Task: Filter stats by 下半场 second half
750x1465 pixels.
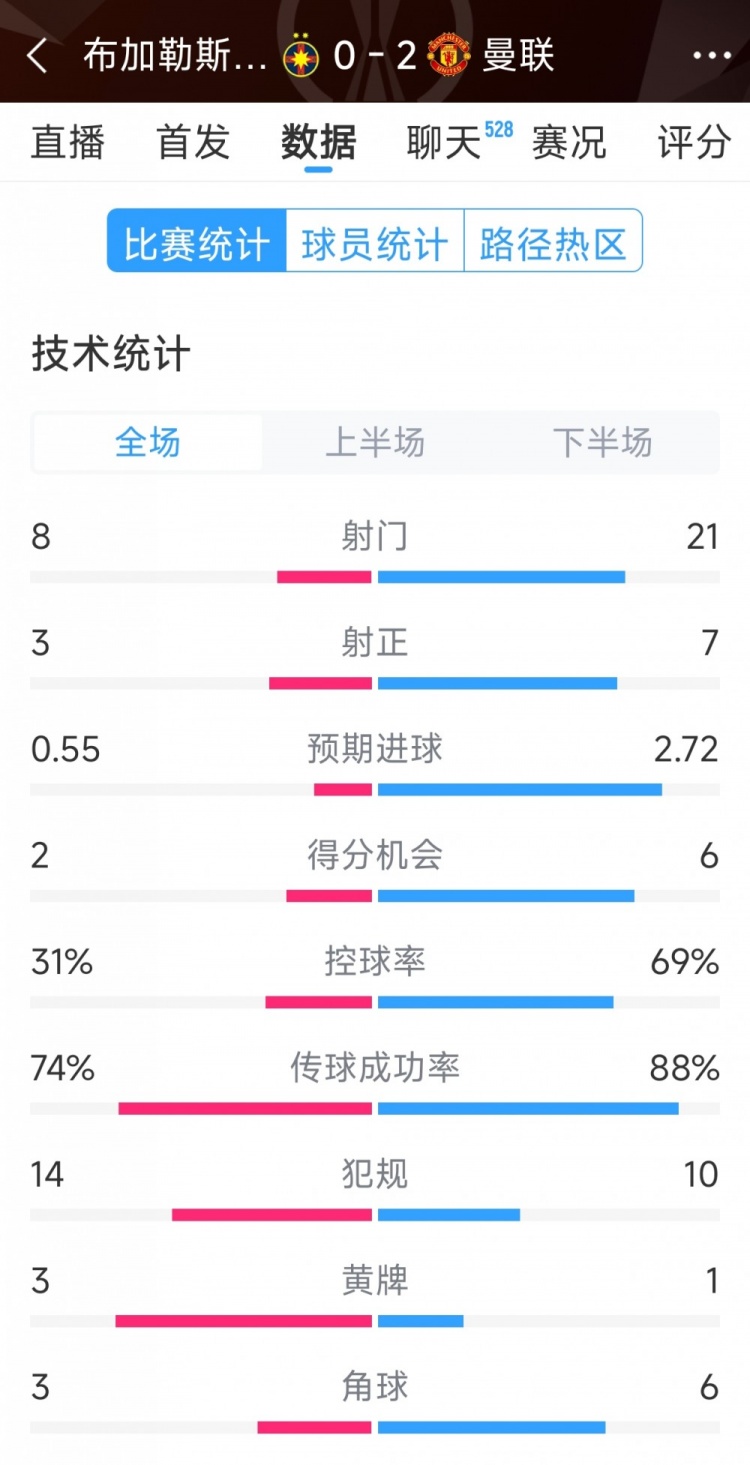Action: pos(602,442)
